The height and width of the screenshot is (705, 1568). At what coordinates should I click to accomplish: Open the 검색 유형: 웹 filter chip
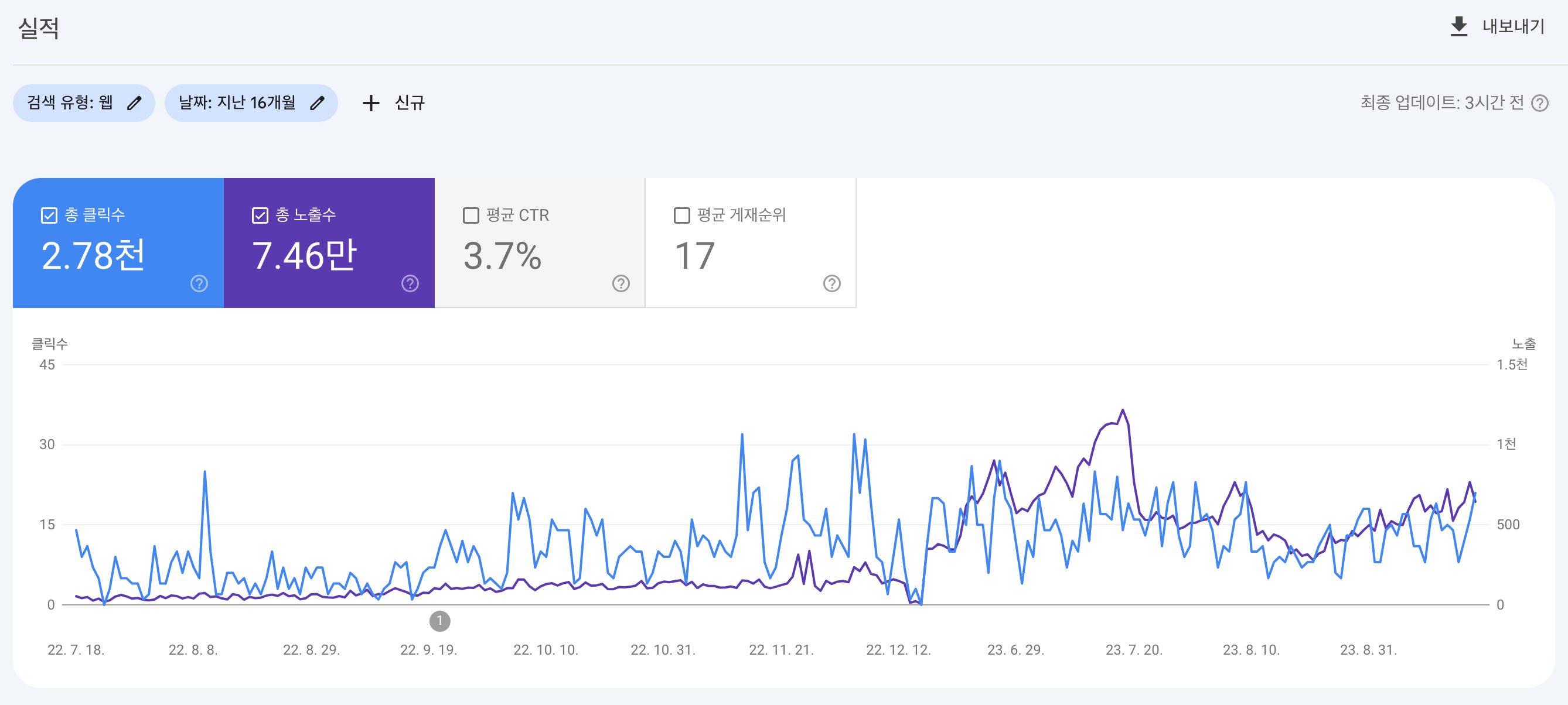[70, 103]
